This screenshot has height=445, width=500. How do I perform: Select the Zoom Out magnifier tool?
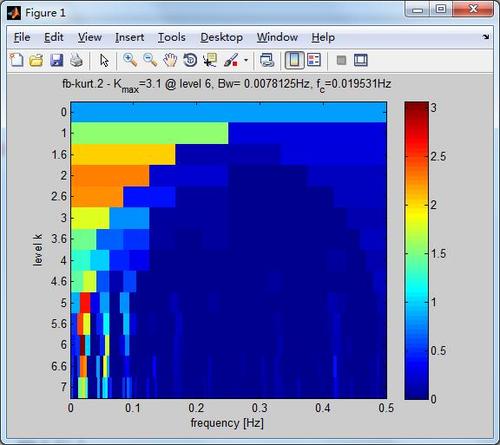pyautogui.click(x=150, y=60)
